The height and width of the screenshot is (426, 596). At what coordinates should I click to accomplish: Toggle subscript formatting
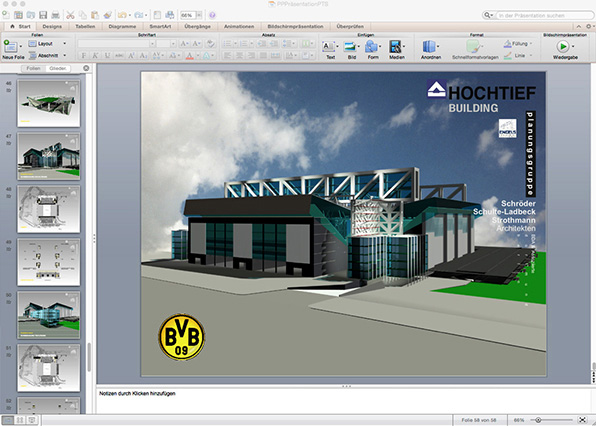point(143,55)
